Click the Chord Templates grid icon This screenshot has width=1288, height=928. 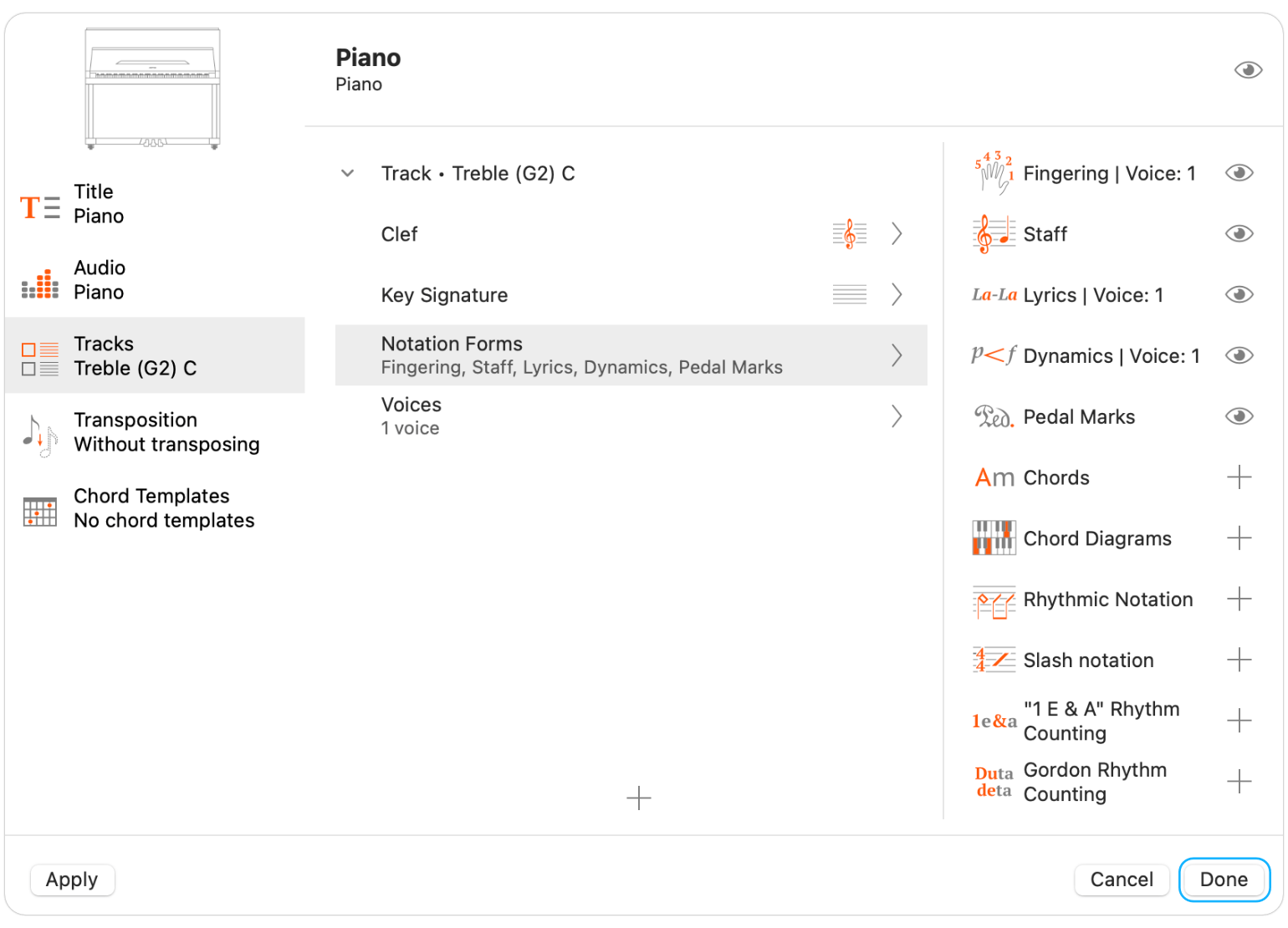click(40, 511)
